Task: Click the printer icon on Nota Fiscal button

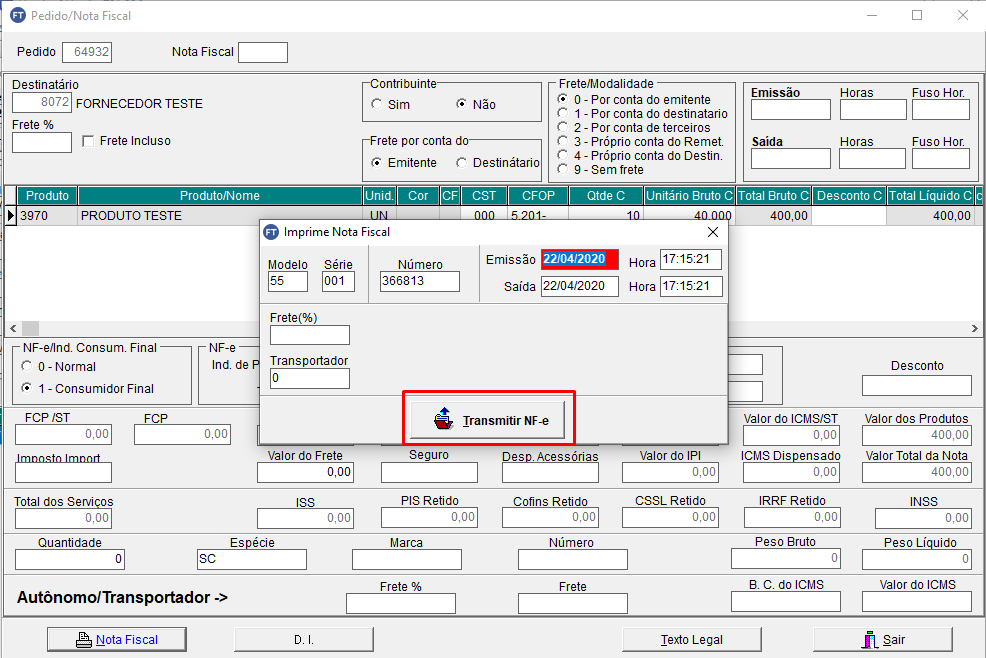Action: click(84, 640)
